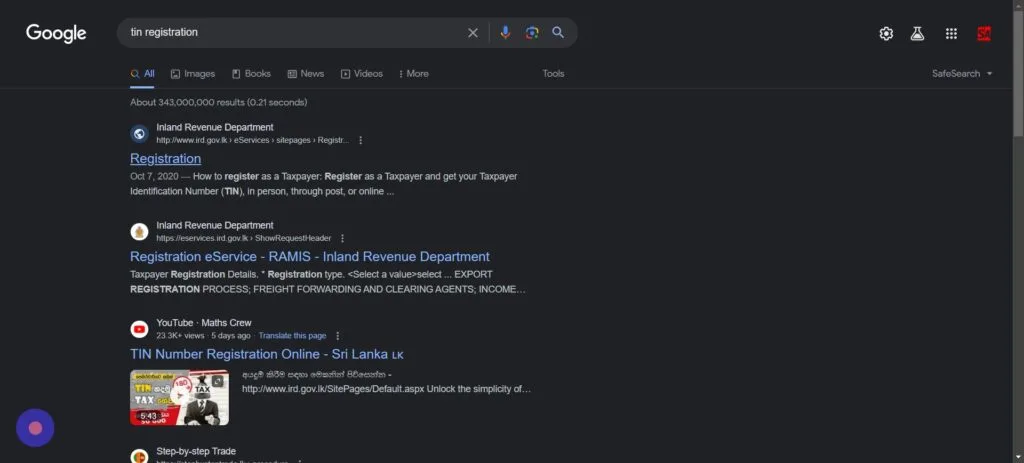The height and width of the screenshot is (463, 1024).
Task: Open Google Lens image search
Action: 532,33
